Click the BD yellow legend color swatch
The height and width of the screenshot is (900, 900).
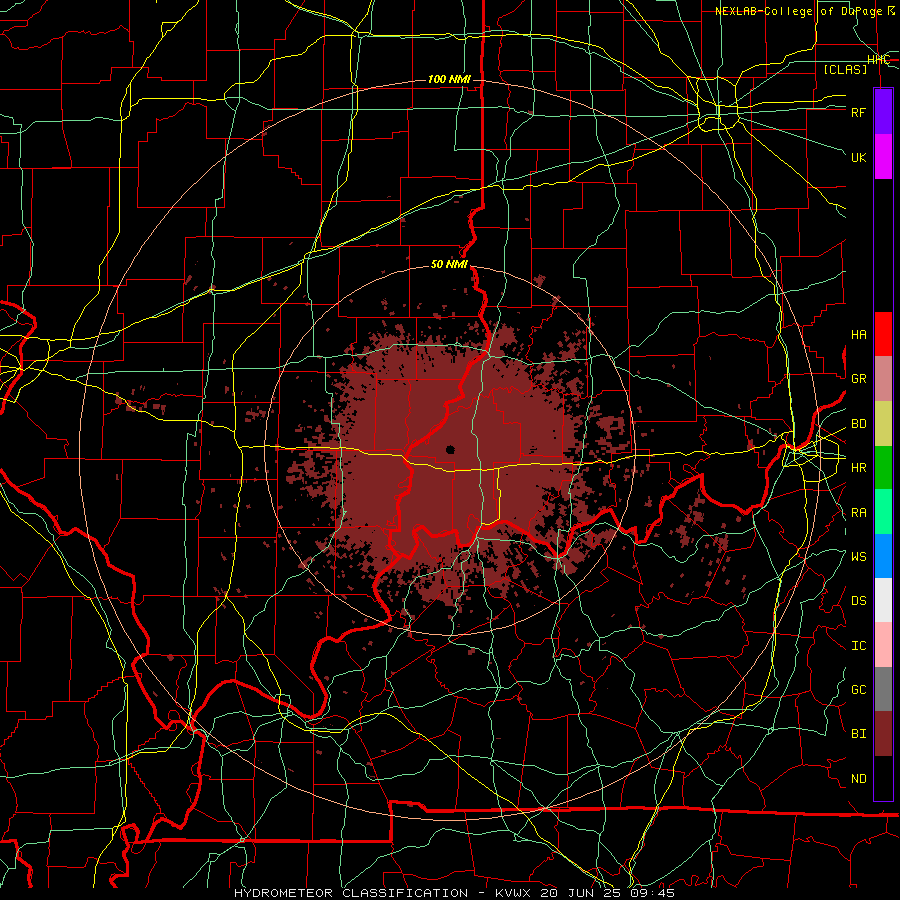tap(883, 424)
